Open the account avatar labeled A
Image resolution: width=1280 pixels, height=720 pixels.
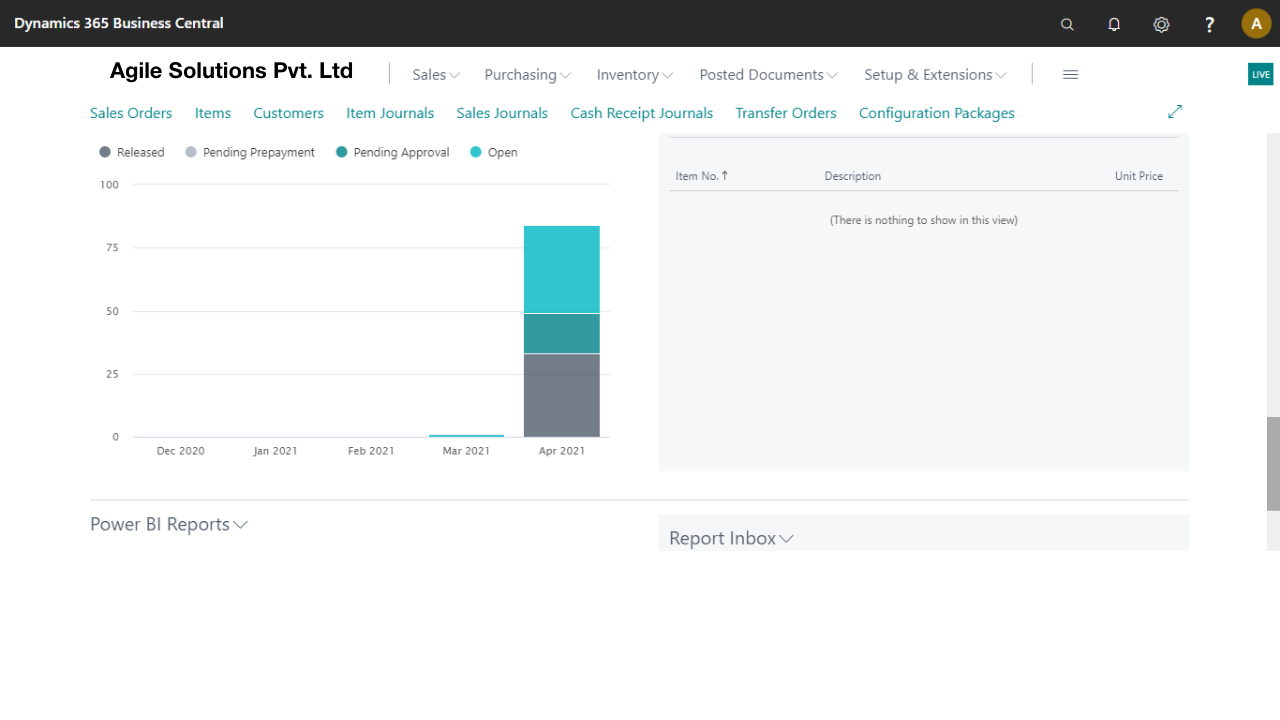pos(1256,24)
